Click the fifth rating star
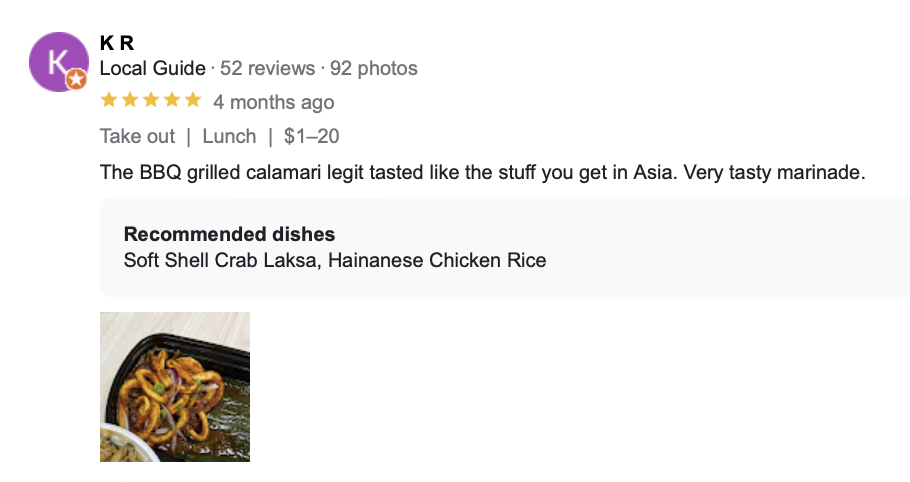This screenshot has height=482, width=910. [x=193, y=100]
